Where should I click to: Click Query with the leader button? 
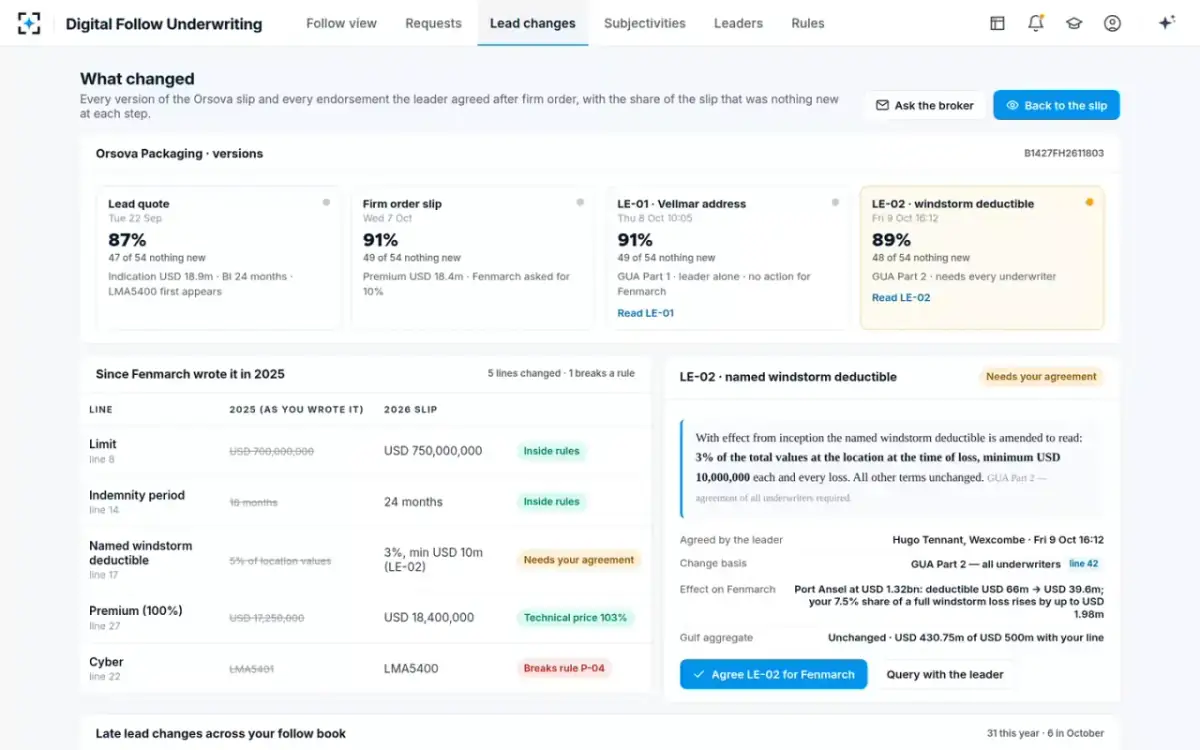(945, 674)
